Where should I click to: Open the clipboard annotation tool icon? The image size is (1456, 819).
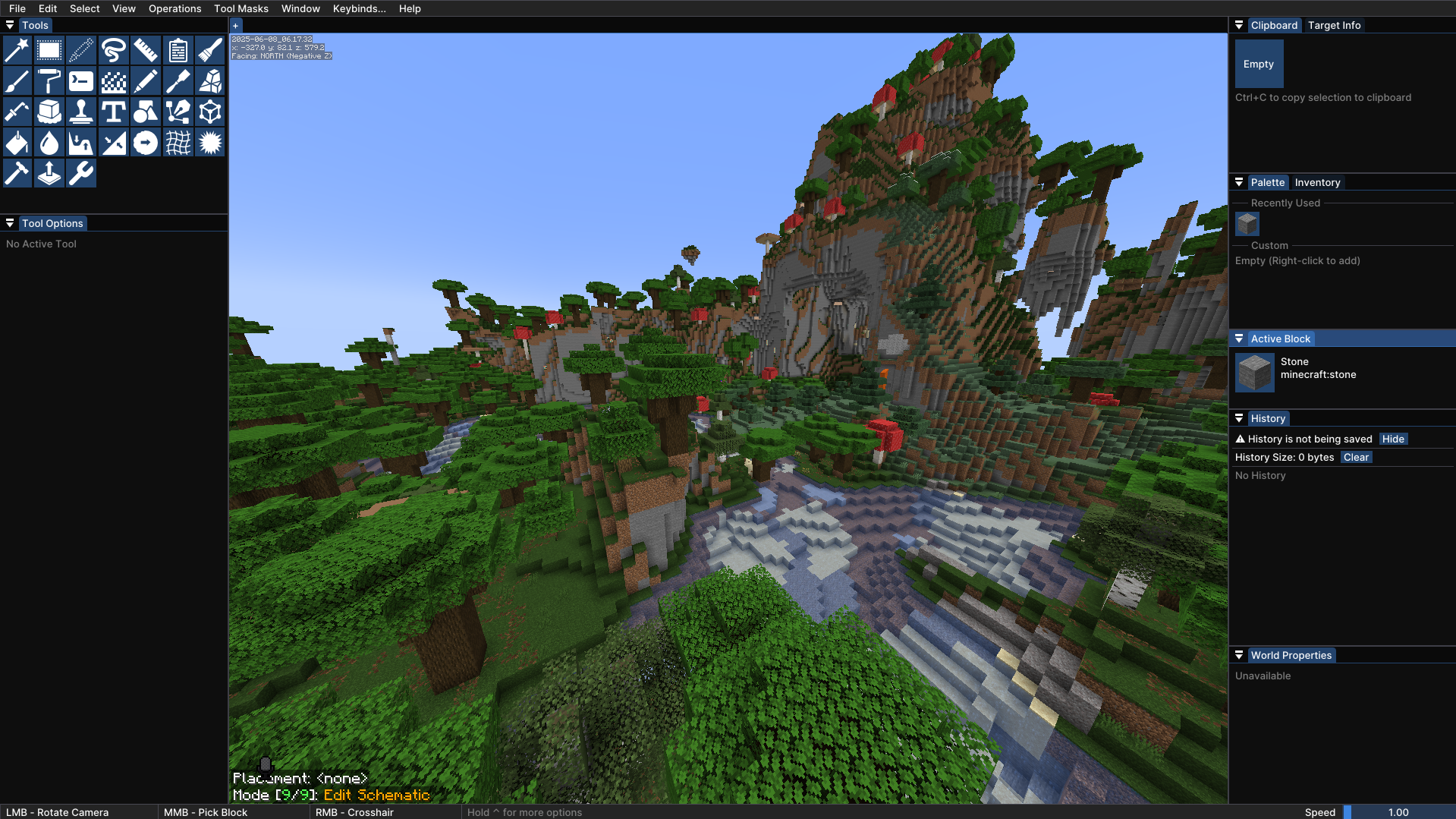tap(178, 50)
